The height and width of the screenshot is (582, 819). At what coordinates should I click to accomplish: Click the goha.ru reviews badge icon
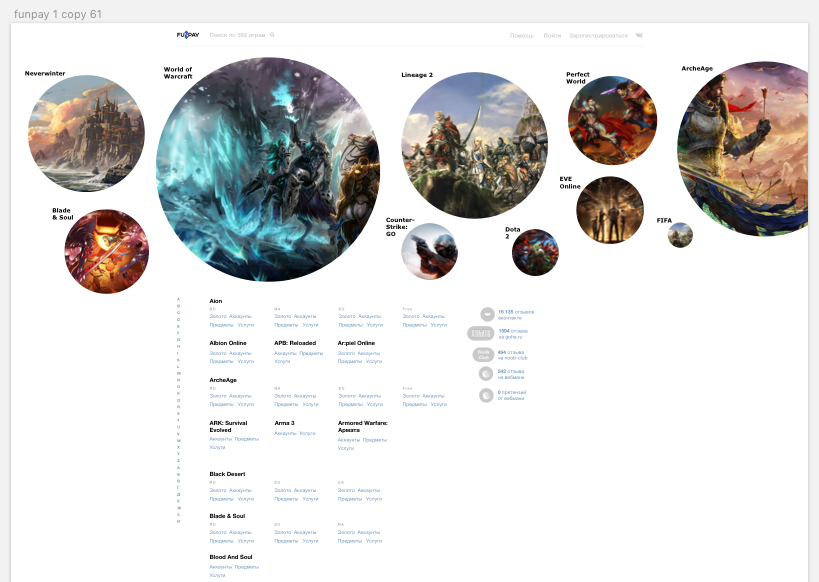tap(481, 333)
